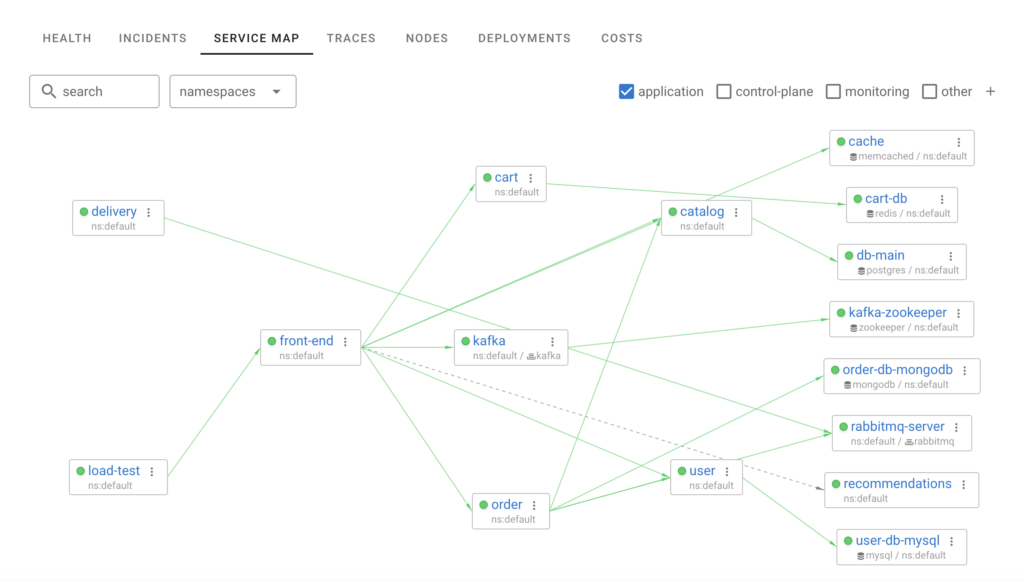Image resolution: width=1024 pixels, height=582 pixels.
Task: Open the DEPLOYMENTS tab
Action: tap(524, 38)
